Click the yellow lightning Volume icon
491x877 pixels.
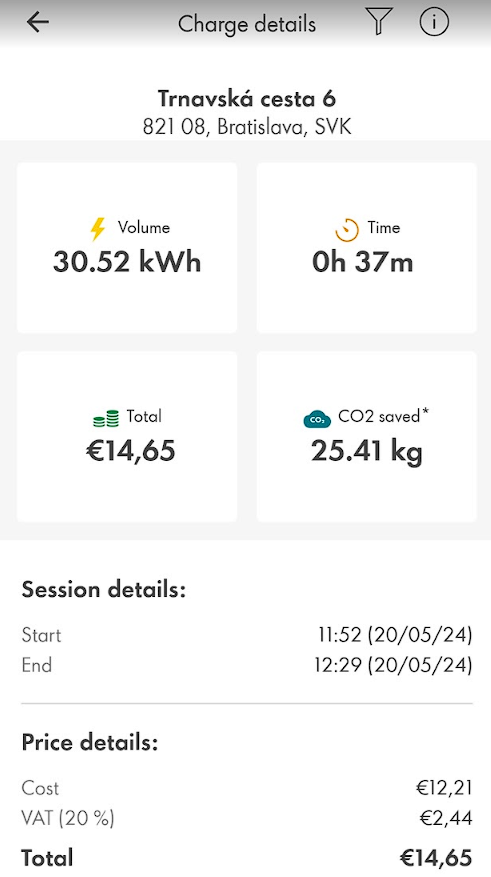pyautogui.click(x=98, y=229)
